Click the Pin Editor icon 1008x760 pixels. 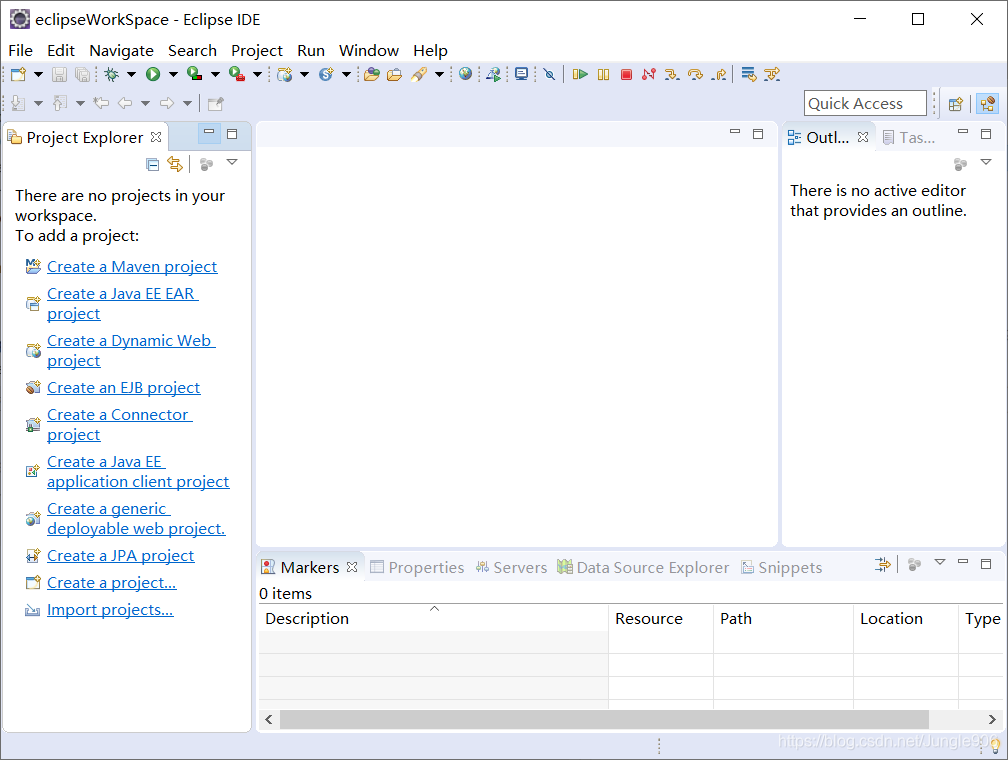pos(216,103)
